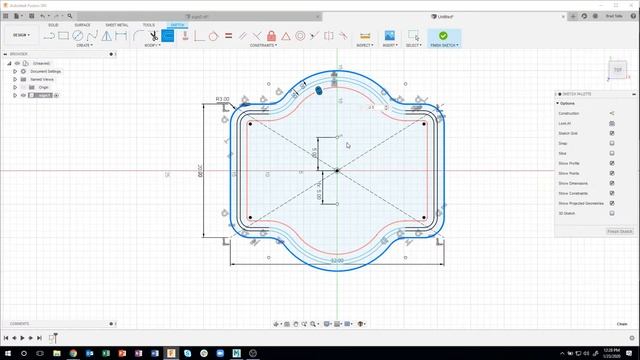Select the Line sketch tool
The width and height of the screenshot is (640, 360).
point(49,36)
